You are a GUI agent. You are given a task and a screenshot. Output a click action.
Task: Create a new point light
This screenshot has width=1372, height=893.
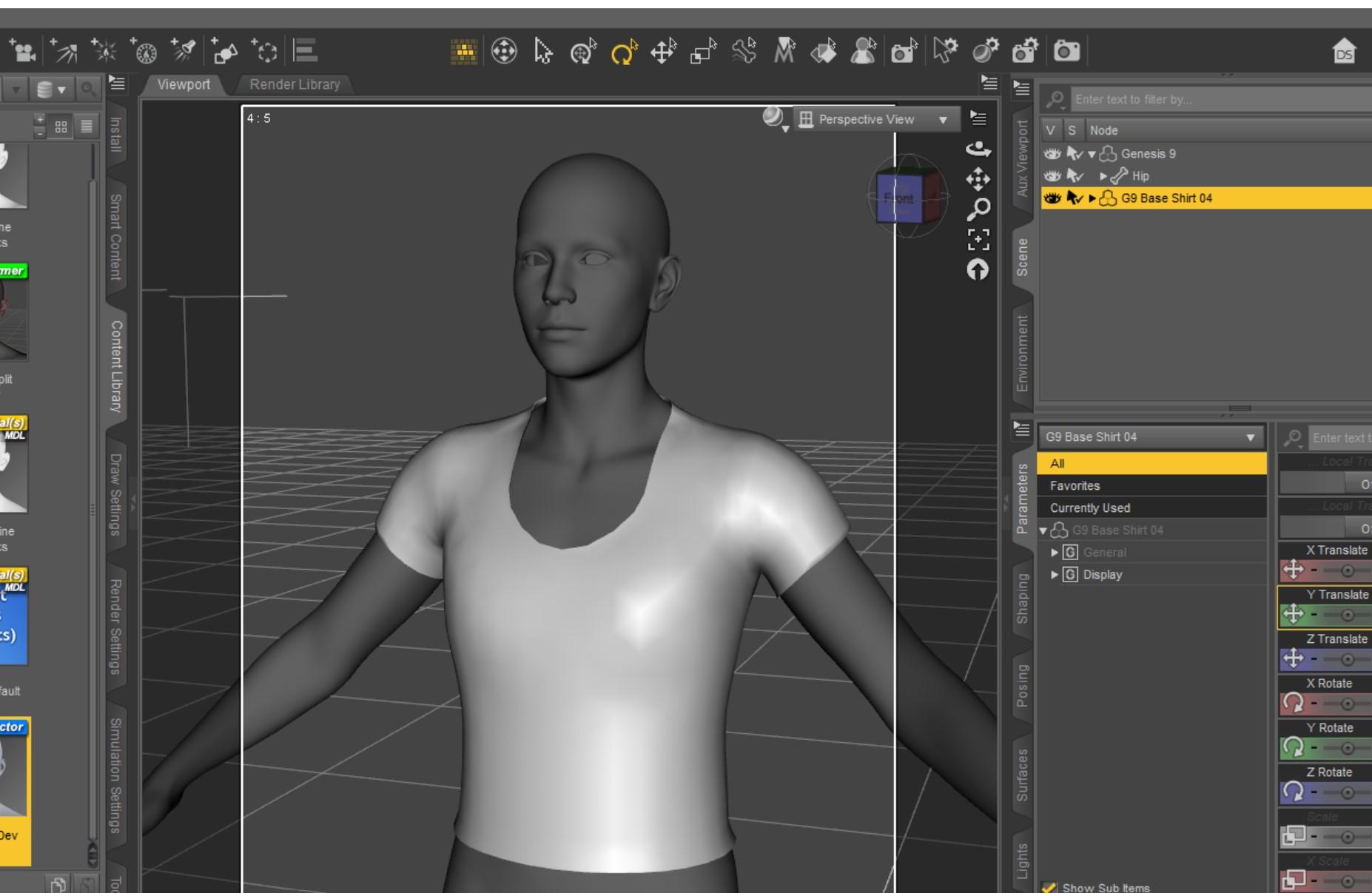104,51
